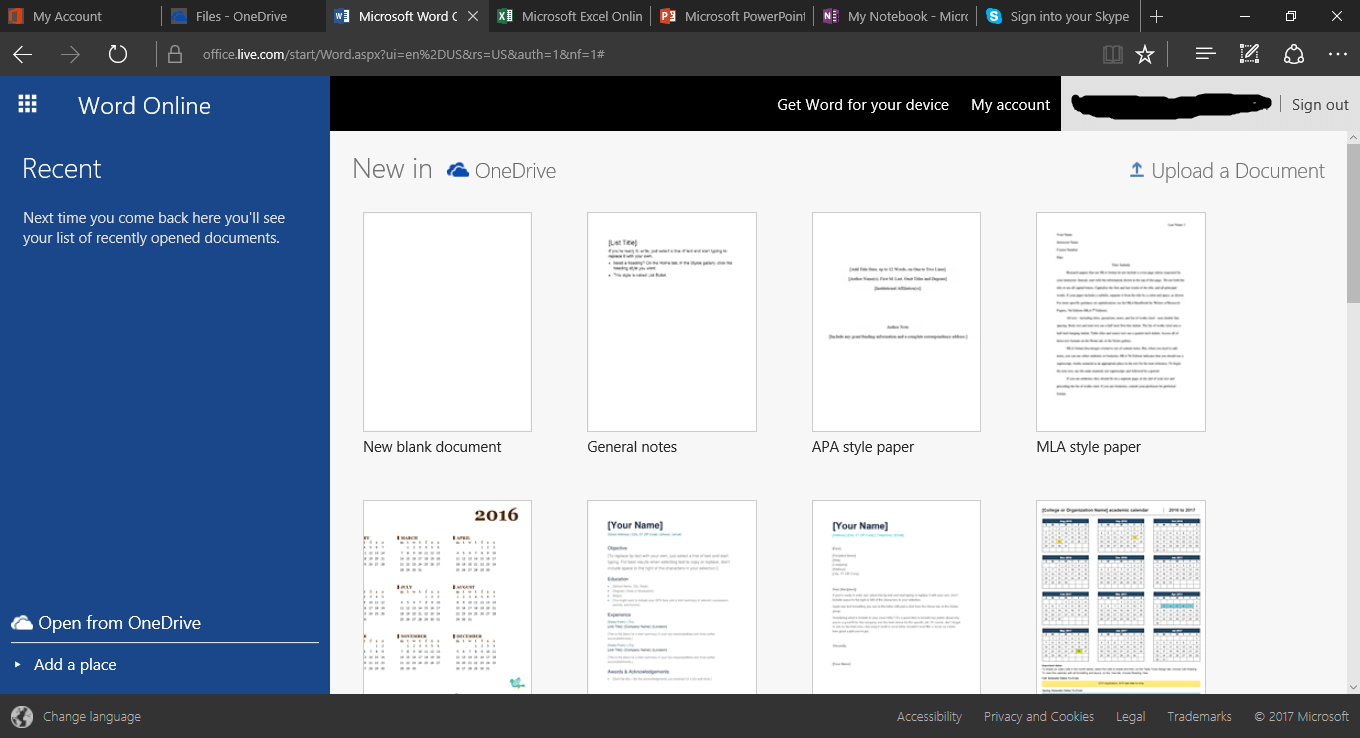Click Get Word for your device
The width and height of the screenshot is (1360, 738).
(863, 104)
